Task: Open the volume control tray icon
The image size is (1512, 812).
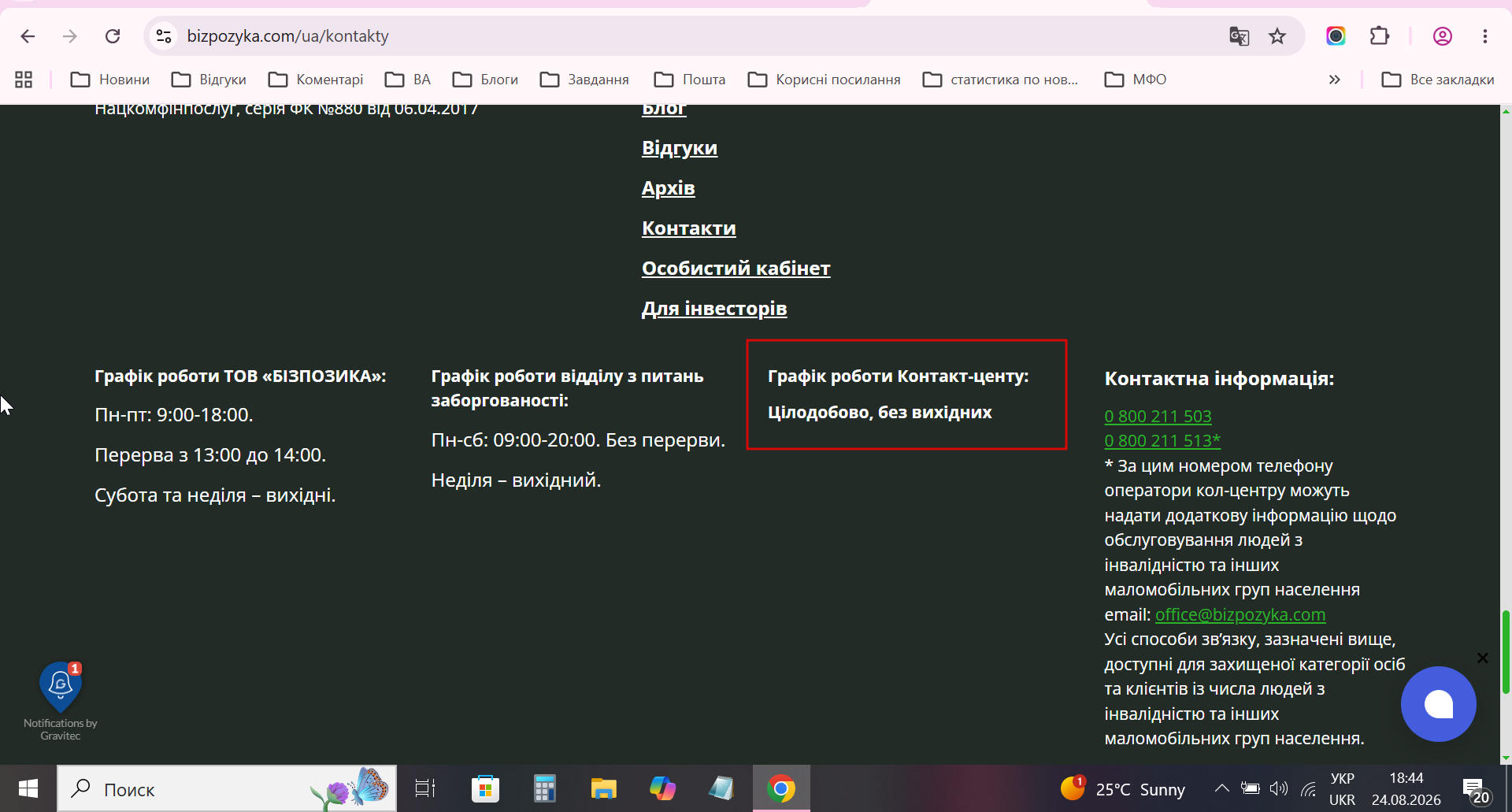Action: point(1279,788)
